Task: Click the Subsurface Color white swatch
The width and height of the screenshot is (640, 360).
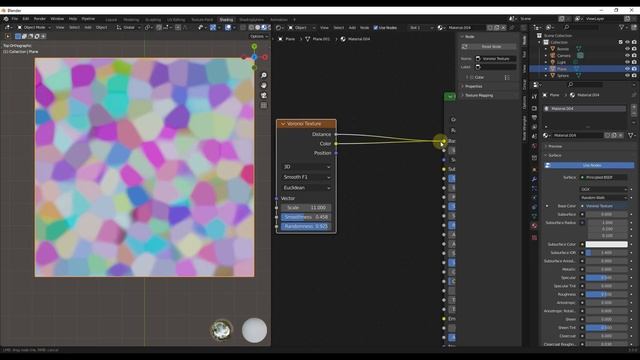Action: (607, 244)
